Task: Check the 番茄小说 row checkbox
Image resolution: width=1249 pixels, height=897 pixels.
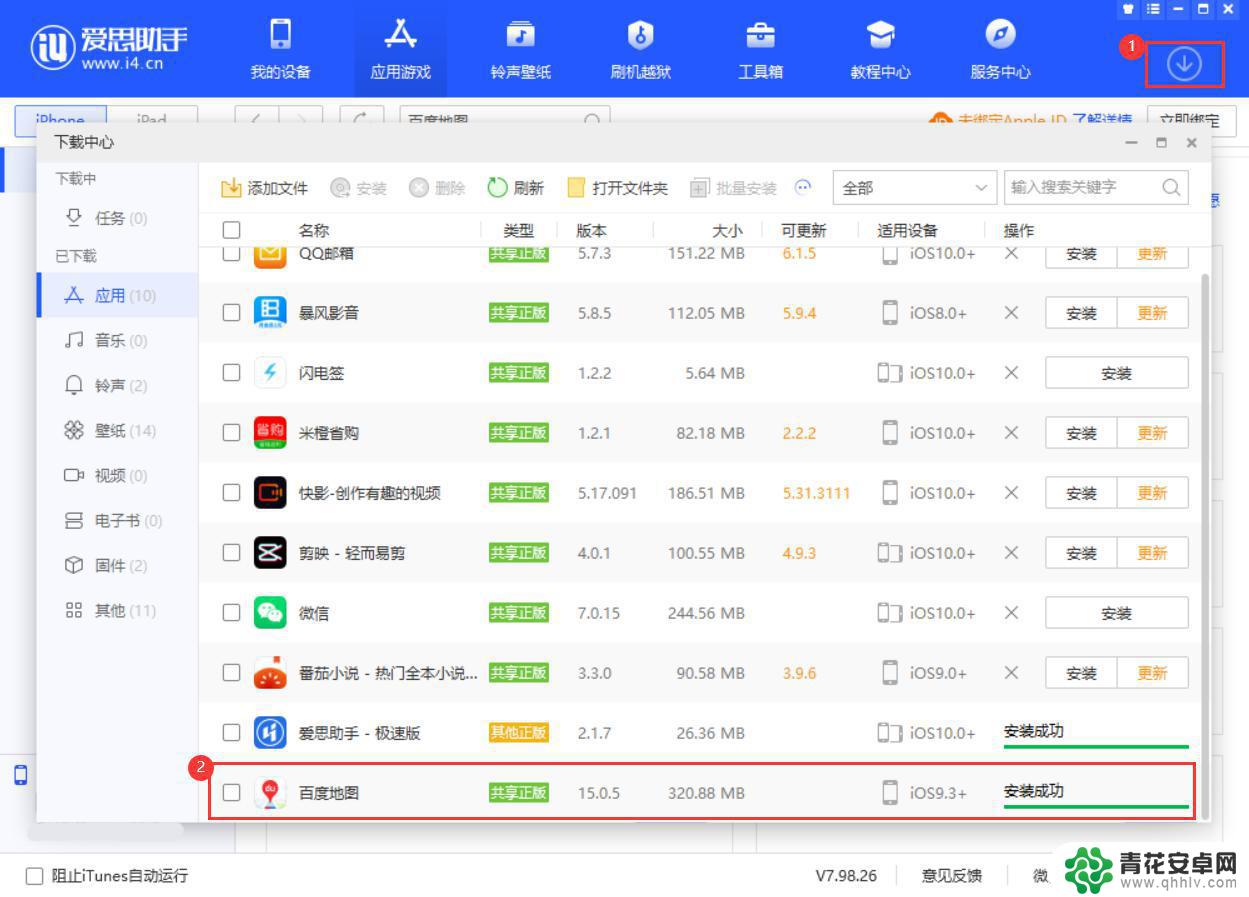Action: [x=231, y=673]
